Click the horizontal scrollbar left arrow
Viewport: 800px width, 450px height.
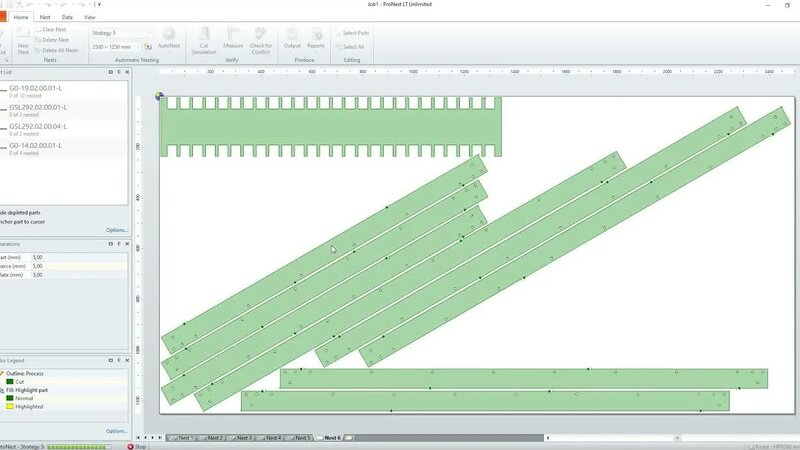click(x=547, y=438)
